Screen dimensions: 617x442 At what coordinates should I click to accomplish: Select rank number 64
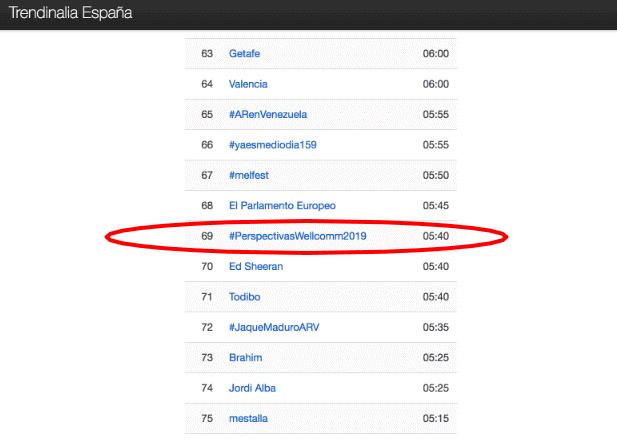pyautogui.click(x=207, y=84)
